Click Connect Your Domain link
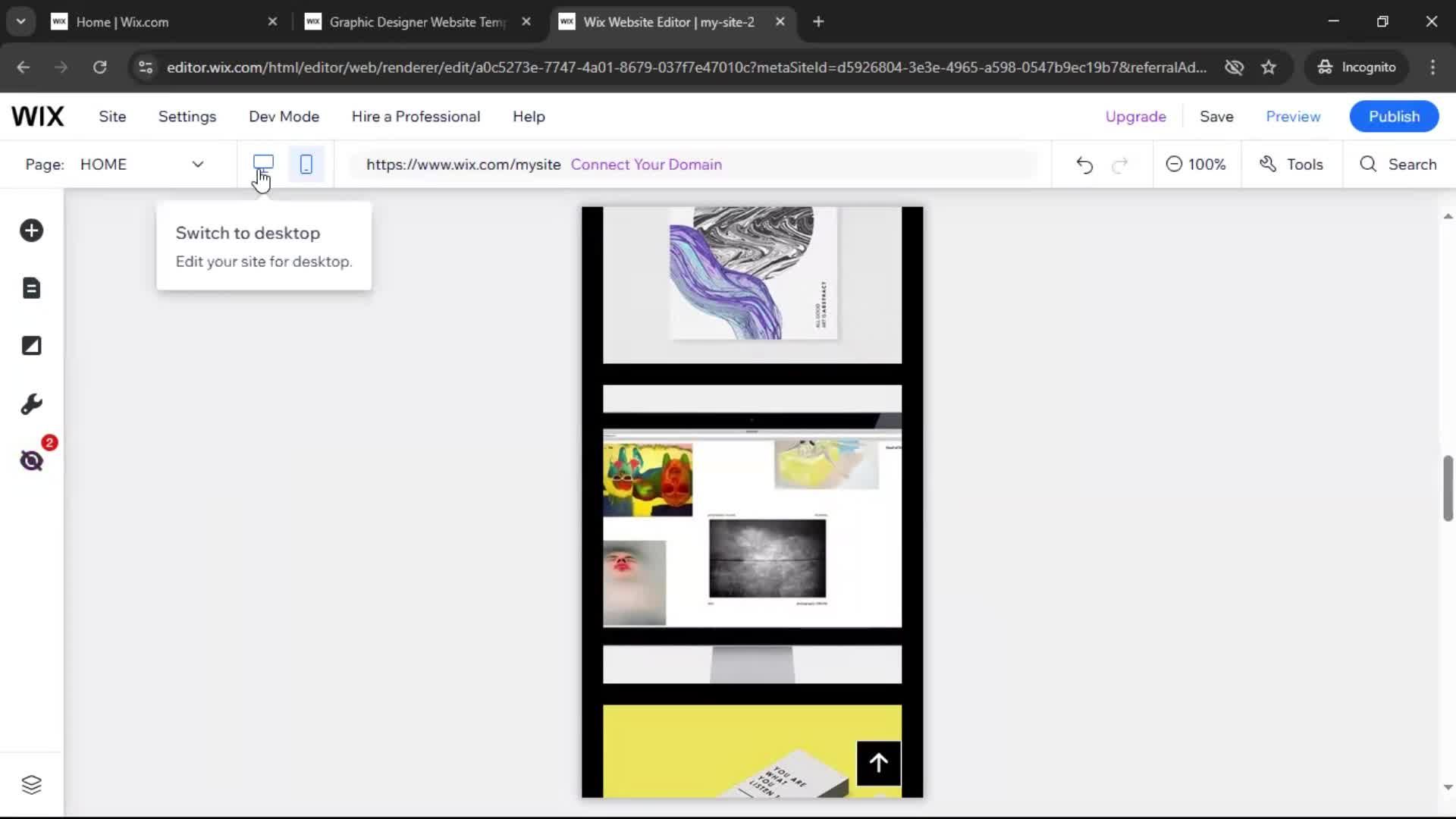This screenshot has width=1456, height=819. [646, 165]
